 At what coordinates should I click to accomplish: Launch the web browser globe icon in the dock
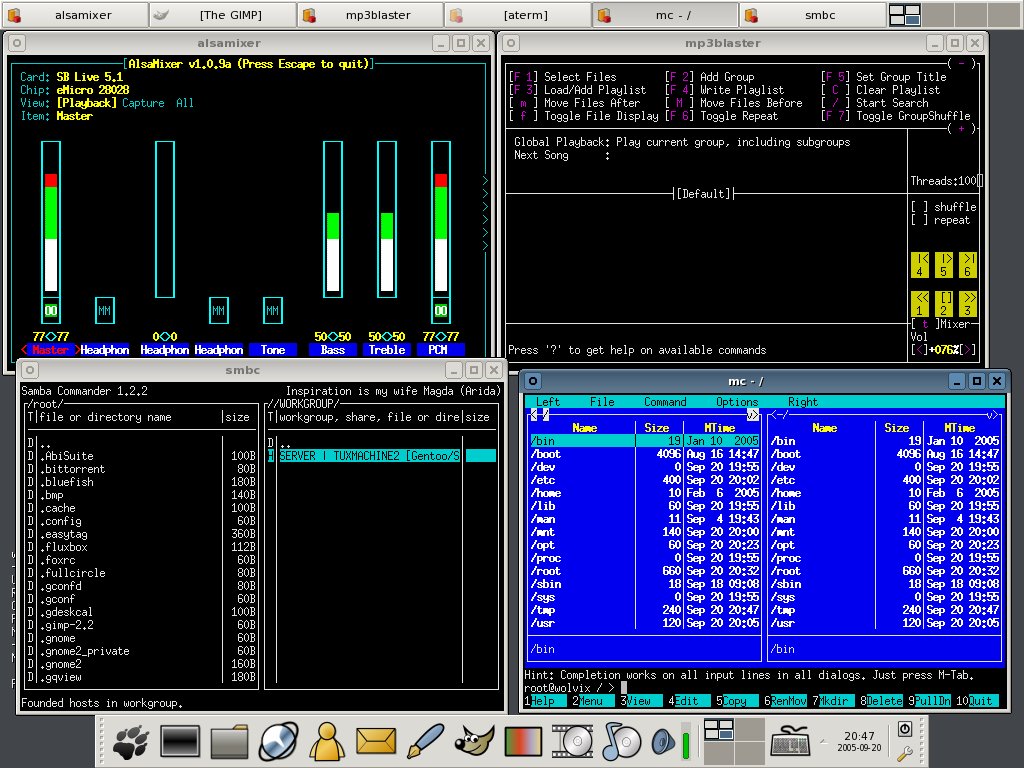(x=279, y=742)
